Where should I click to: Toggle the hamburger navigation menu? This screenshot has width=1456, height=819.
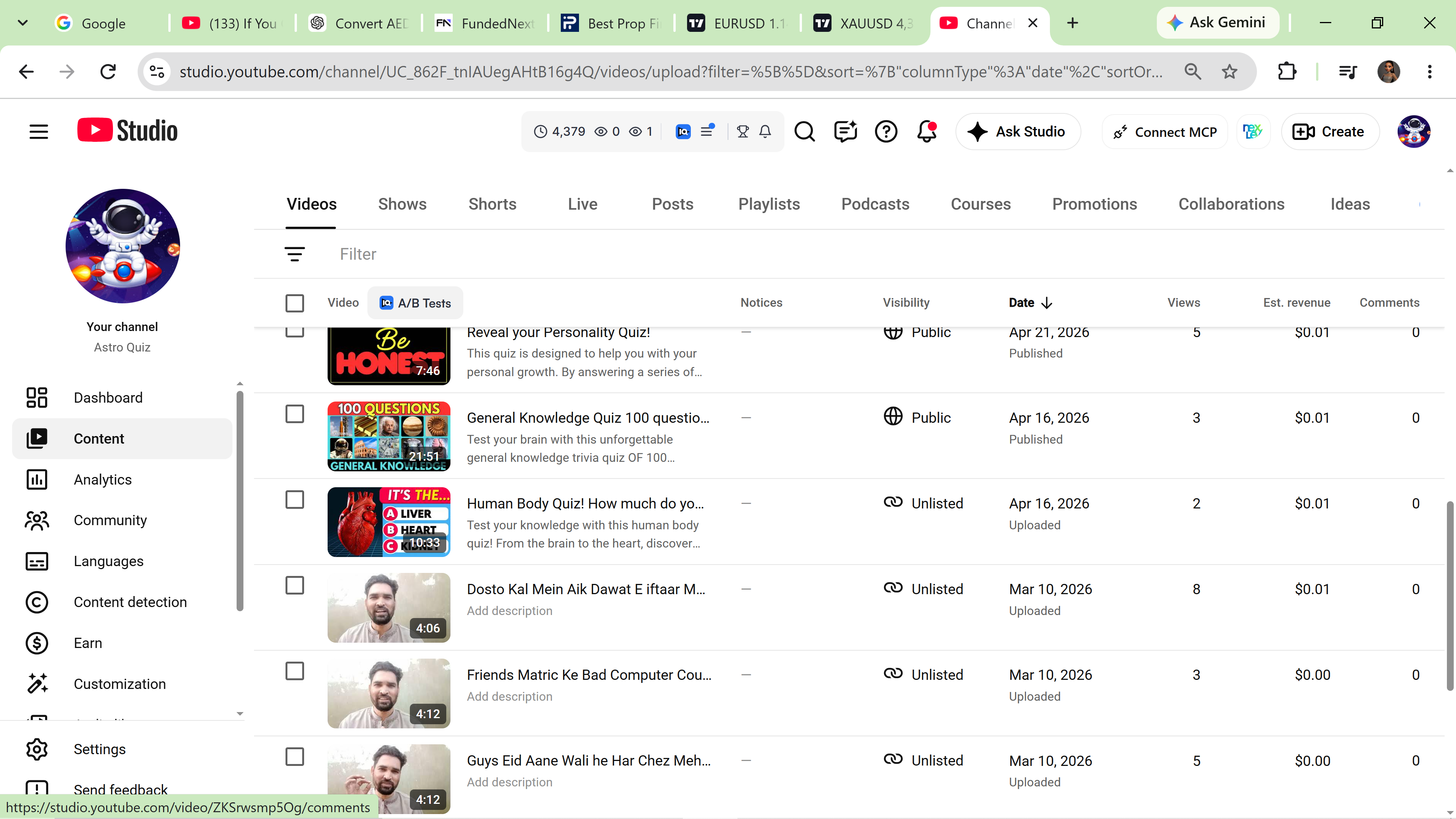(39, 132)
